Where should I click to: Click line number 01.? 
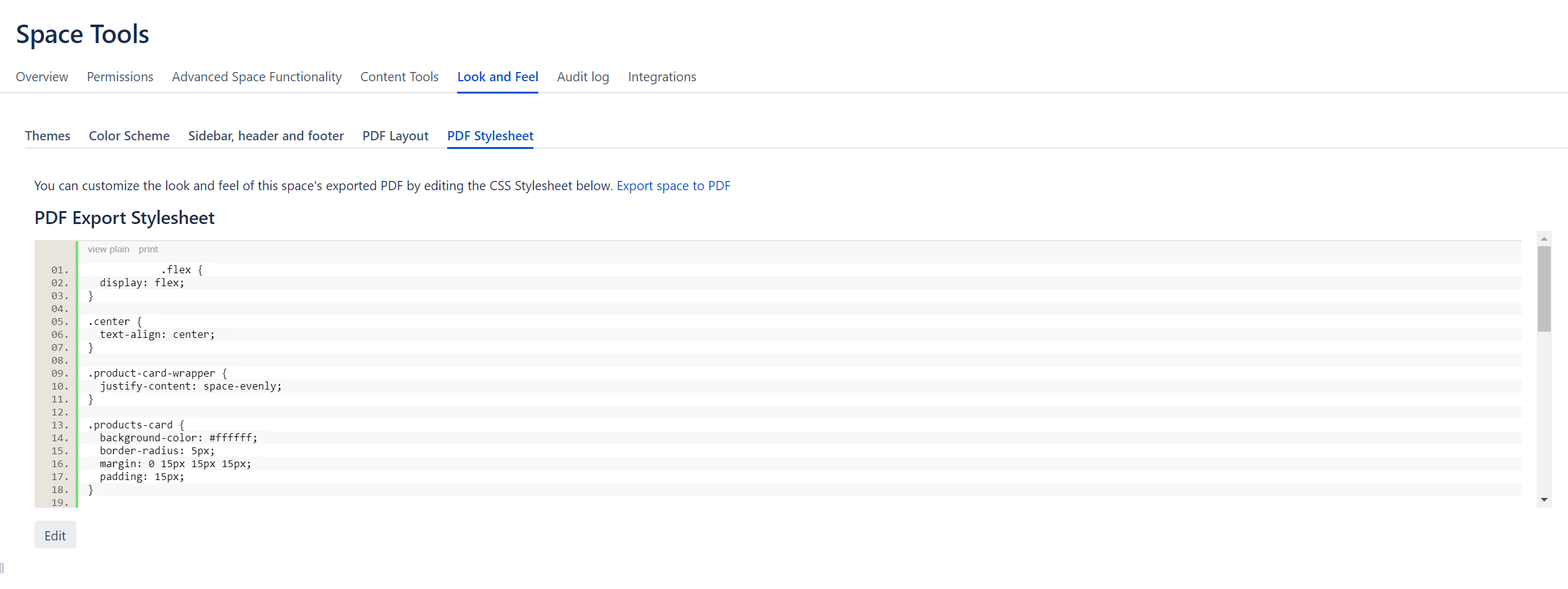(60, 270)
